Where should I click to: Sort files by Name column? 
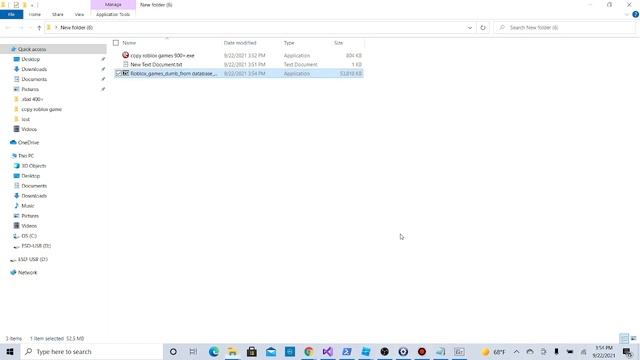[129, 43]
